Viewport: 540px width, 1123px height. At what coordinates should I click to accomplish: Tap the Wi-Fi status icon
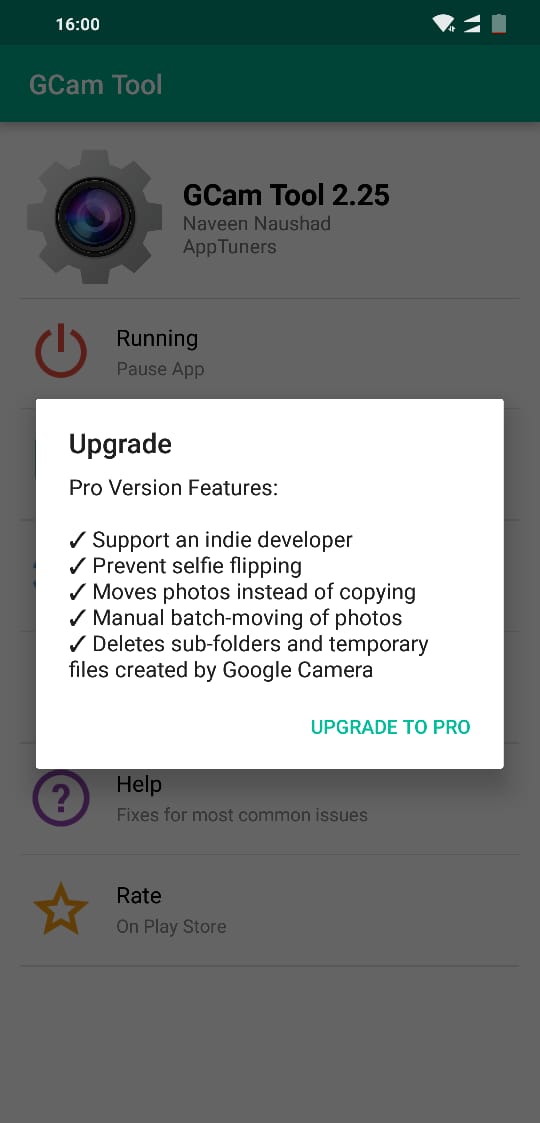pyautogui.click(x=444, y=24)
